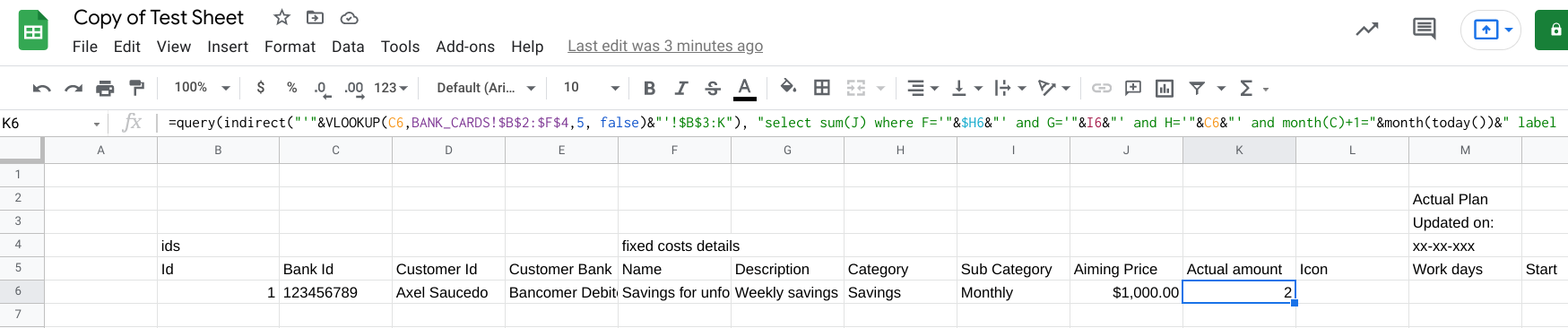Open the fill color bucket
This screenshot has width=1568, height=328.
tap(788, 87)
